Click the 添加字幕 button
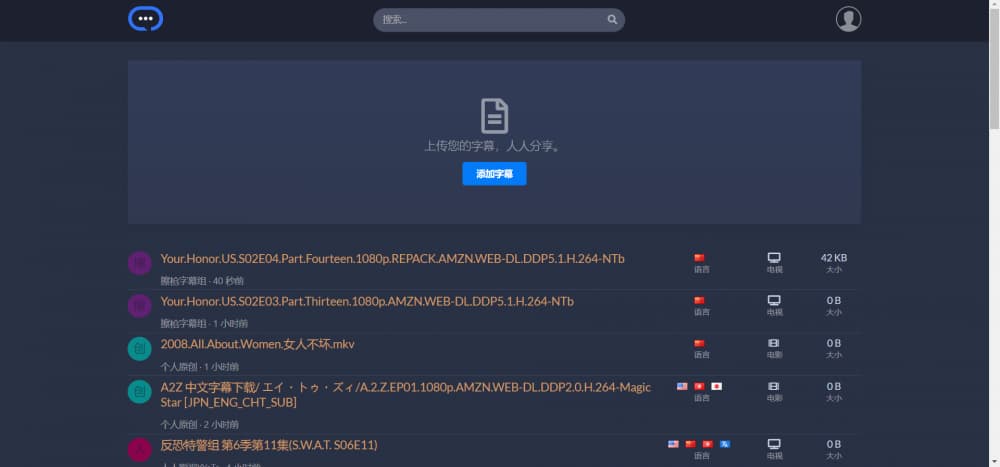1000x467 pixels. point(494,174)
